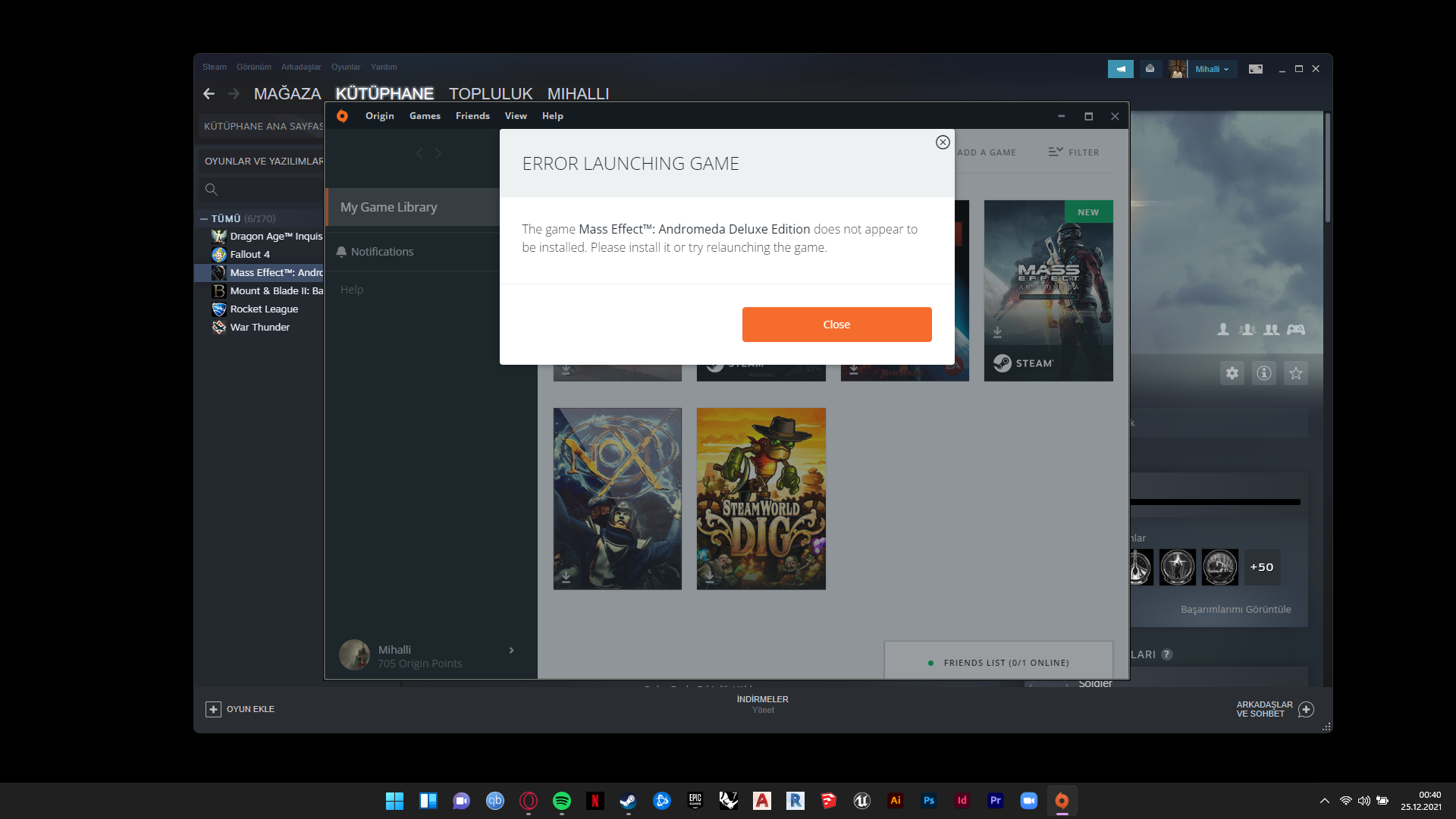Click the Steam announcements megaphone icon

[1120, 69]
